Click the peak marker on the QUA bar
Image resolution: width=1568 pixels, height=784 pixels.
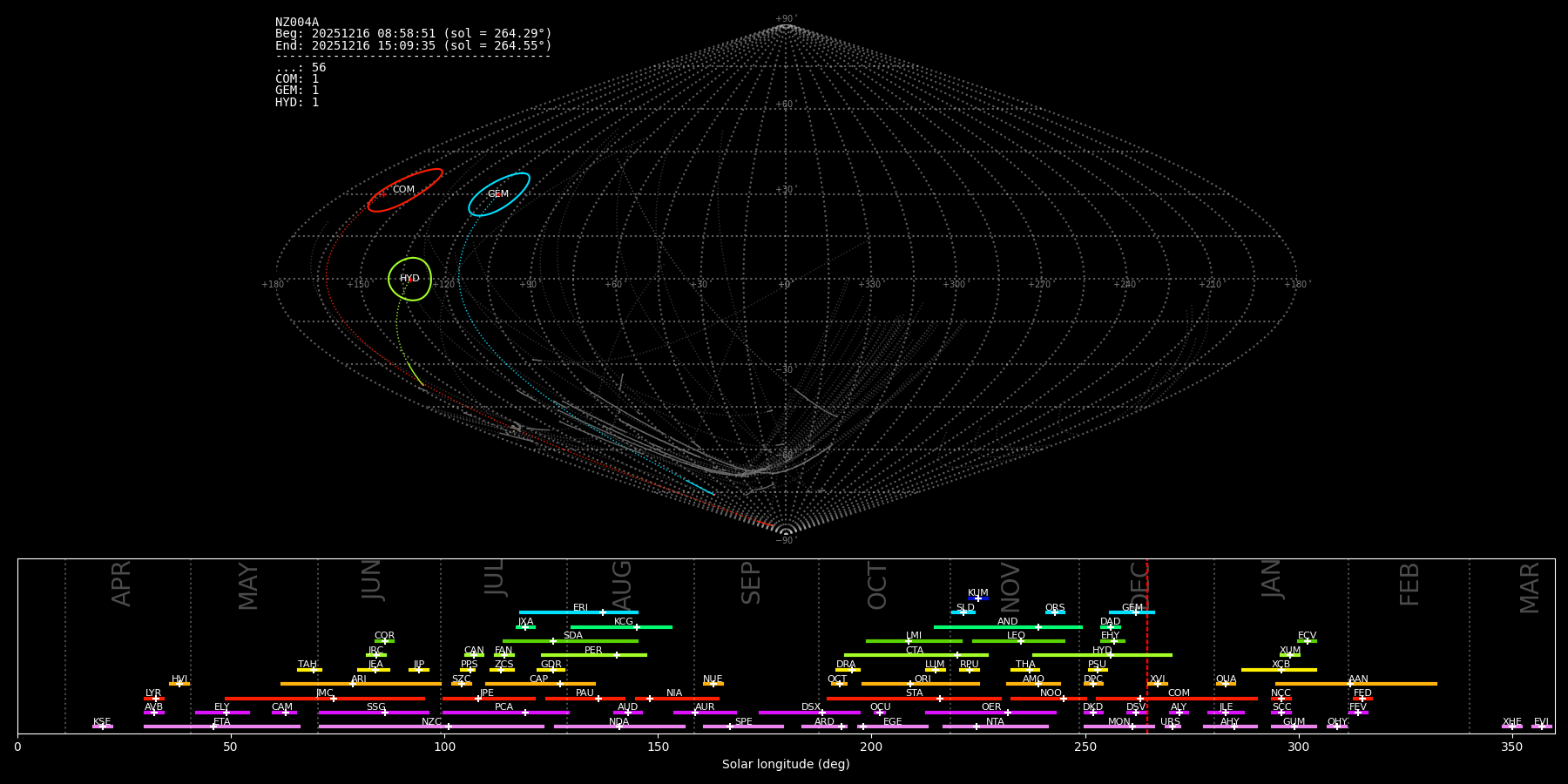point(1226,684)
